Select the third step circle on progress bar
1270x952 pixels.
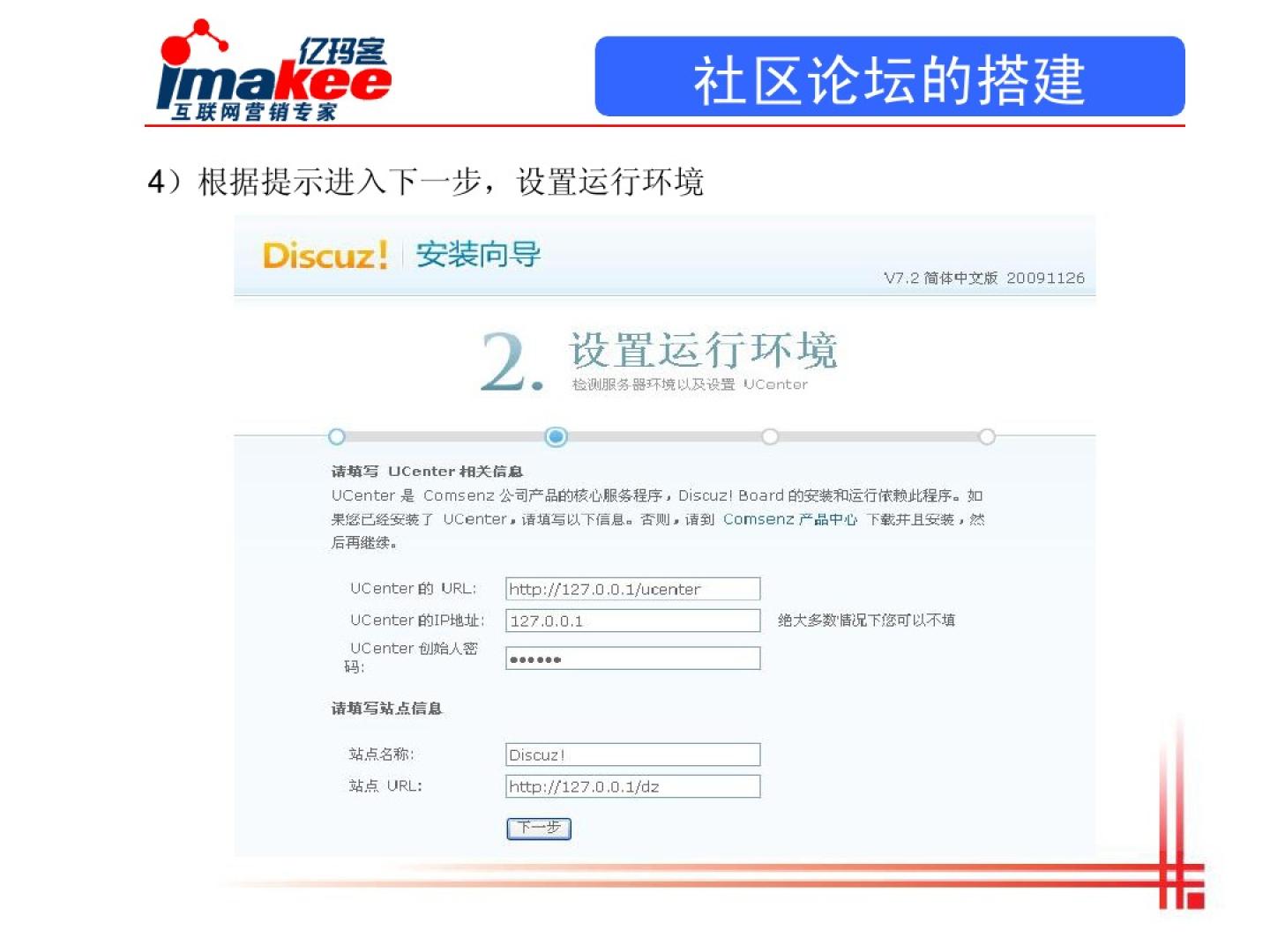[x=770, y=436]
